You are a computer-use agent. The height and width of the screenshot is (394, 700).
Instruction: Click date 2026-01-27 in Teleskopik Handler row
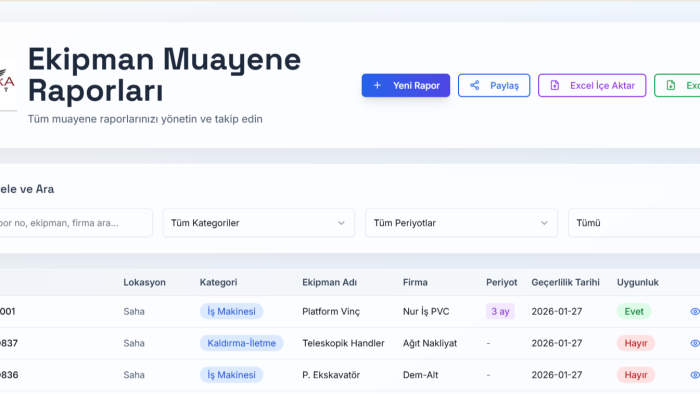pos(557,343)
